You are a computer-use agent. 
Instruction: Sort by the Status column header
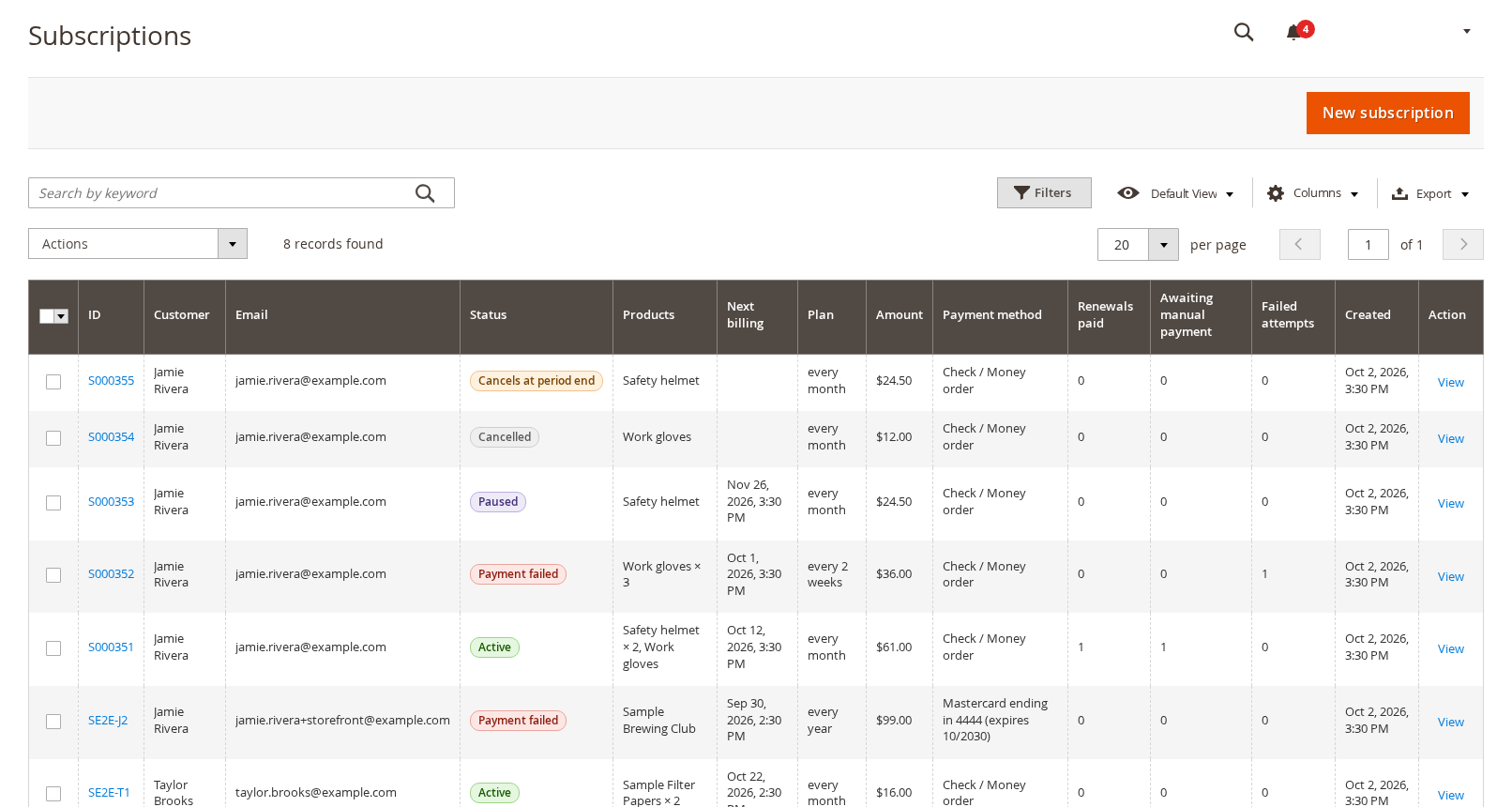[537, 316]
